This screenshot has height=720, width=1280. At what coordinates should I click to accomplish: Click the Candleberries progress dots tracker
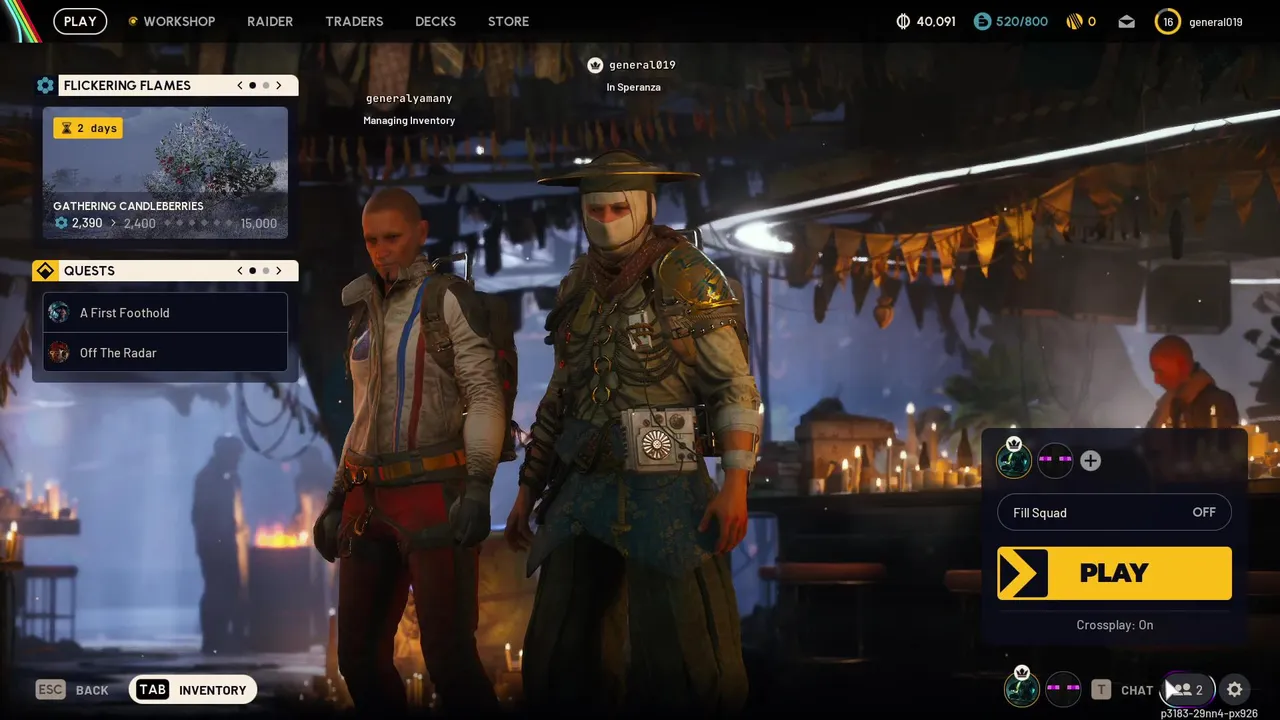pyautogui.click(x=200, y=223)
